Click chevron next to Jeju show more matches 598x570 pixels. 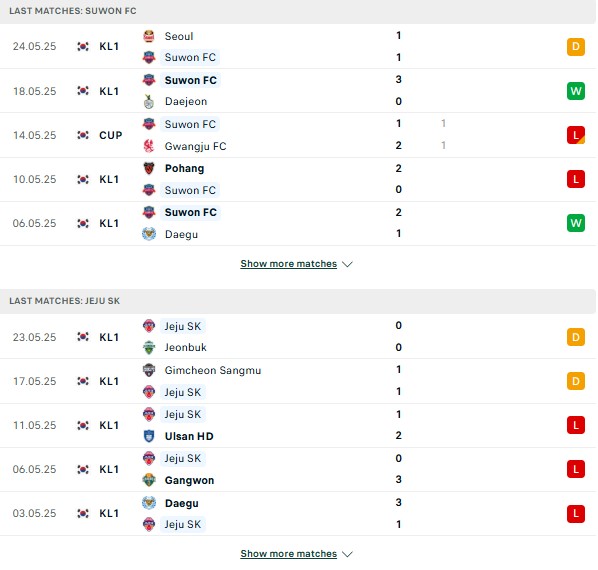347,554
